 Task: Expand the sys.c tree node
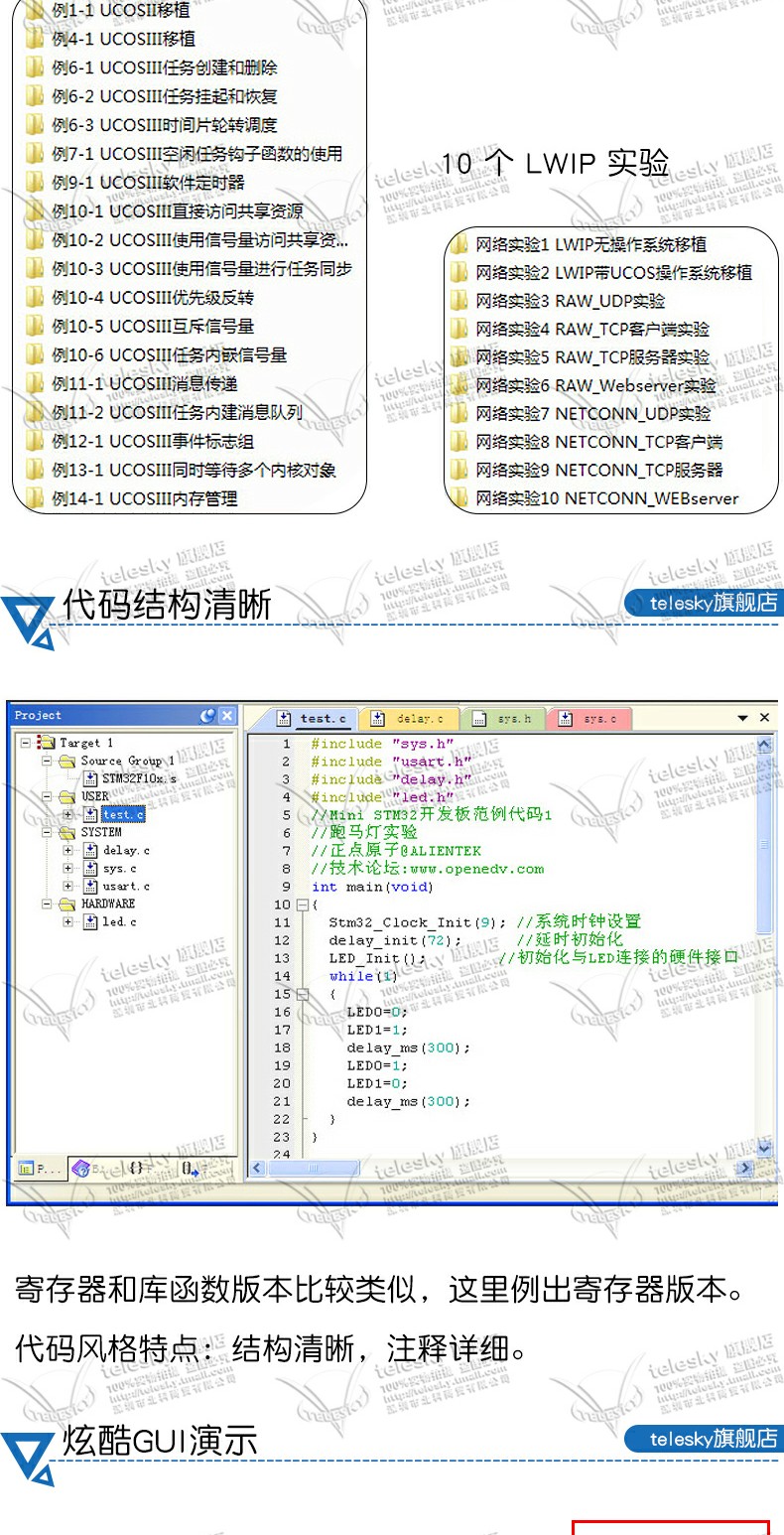68,869
